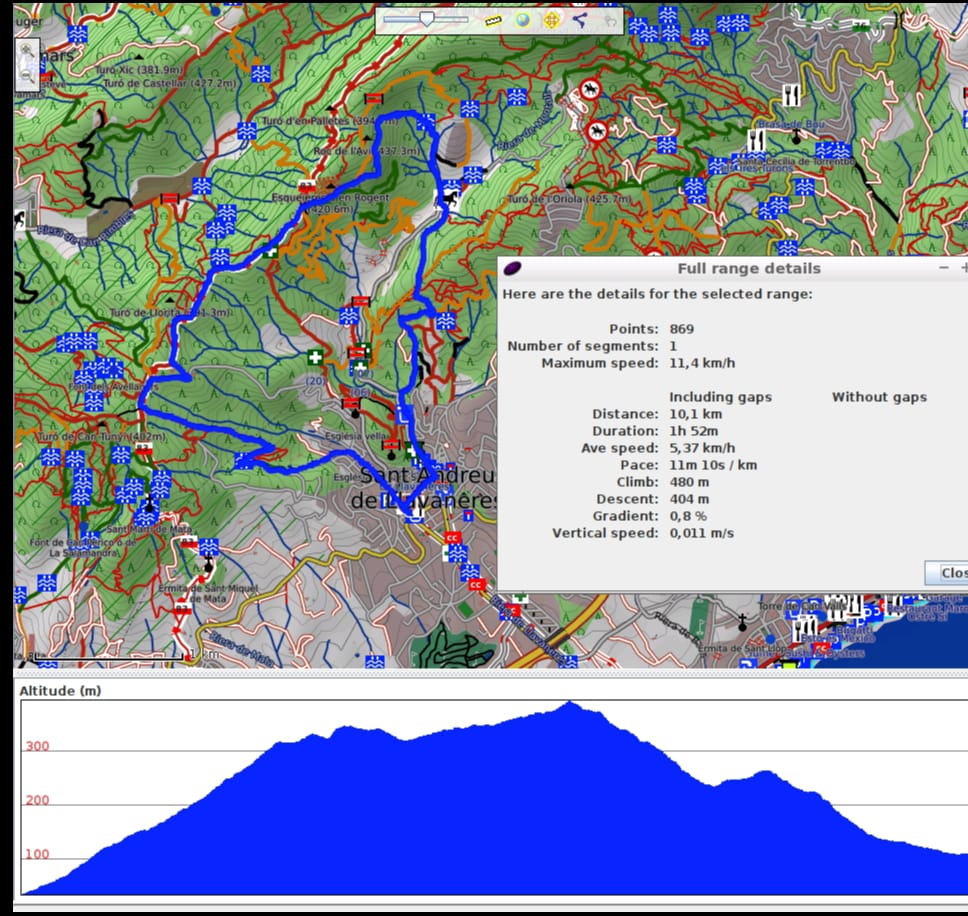This screenshot has height=916, width=968.
Task: Click the Turó de l'Oriola map label
Action: click(x=569, y=199)
